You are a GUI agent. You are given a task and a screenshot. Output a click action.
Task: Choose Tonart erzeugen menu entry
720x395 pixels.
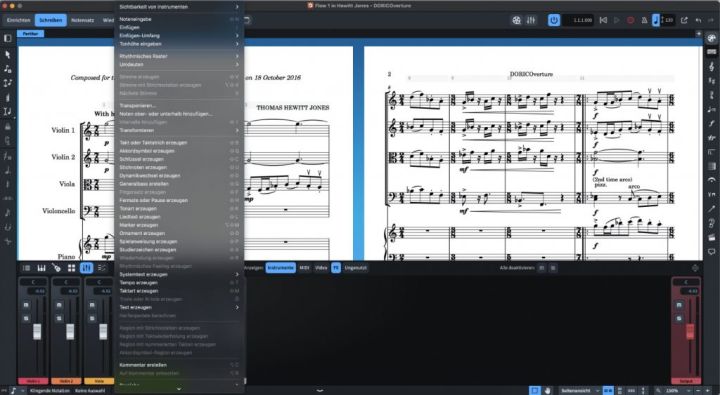179,209
